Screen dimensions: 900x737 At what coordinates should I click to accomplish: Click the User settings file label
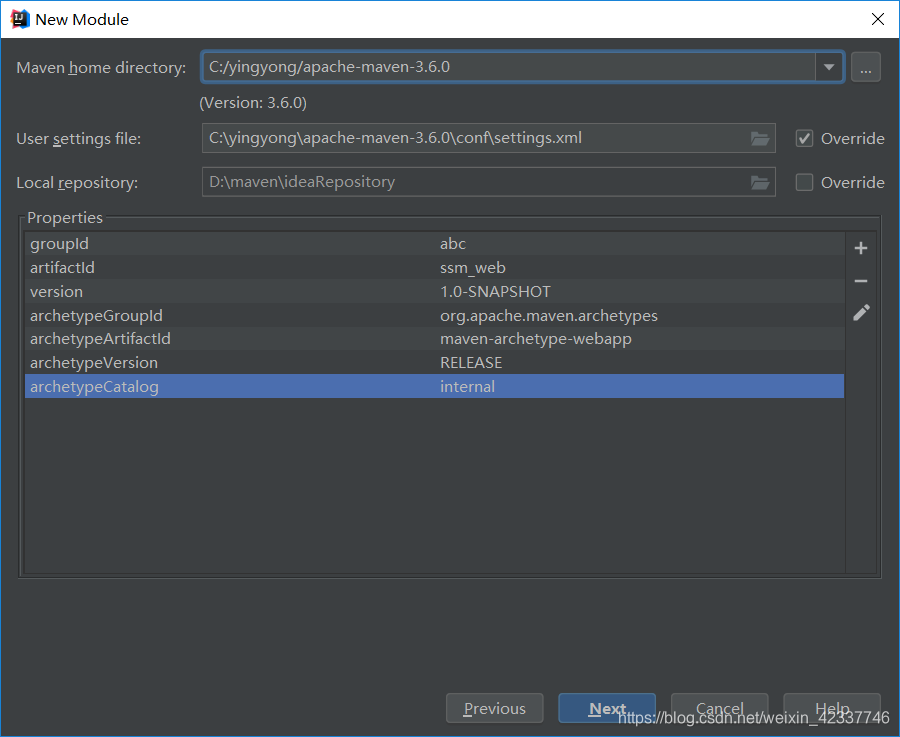pyautogui.click(x=79, y=139)
